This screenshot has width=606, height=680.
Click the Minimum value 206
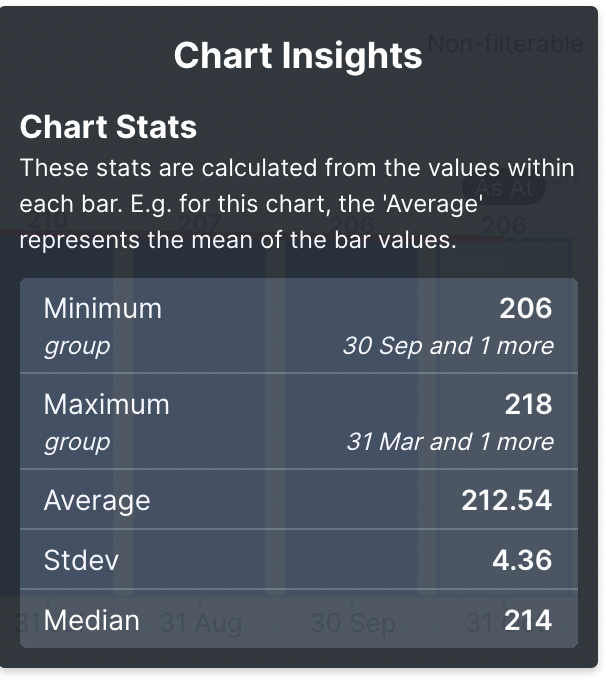point(525,308)
